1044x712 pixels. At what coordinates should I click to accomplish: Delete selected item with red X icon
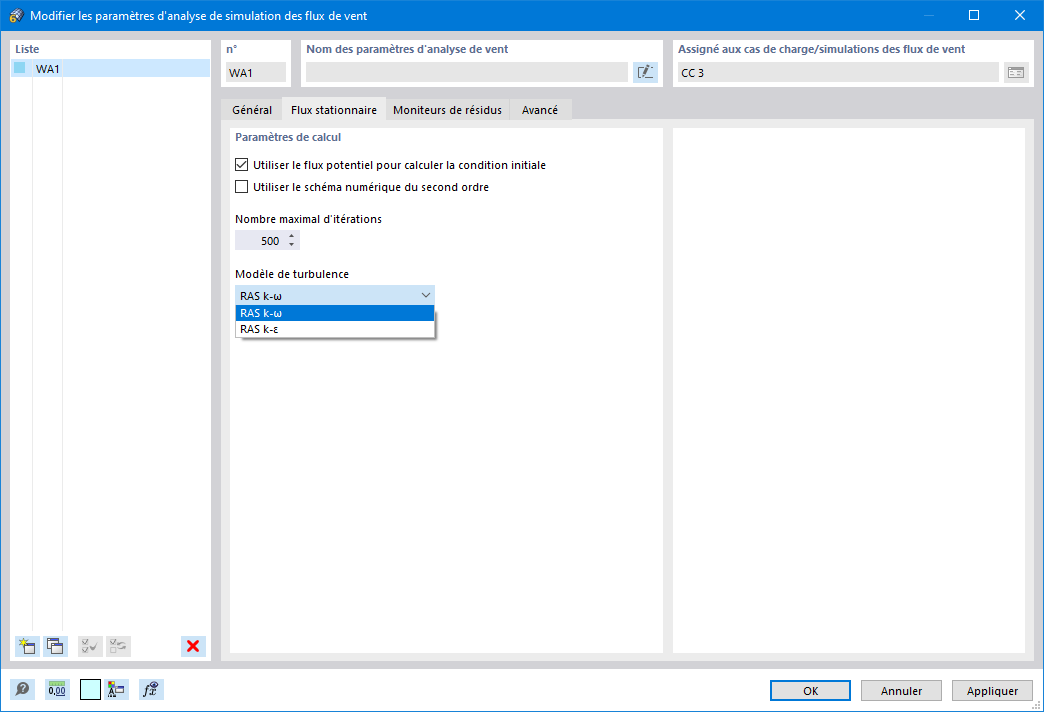(x=193, y=646)
